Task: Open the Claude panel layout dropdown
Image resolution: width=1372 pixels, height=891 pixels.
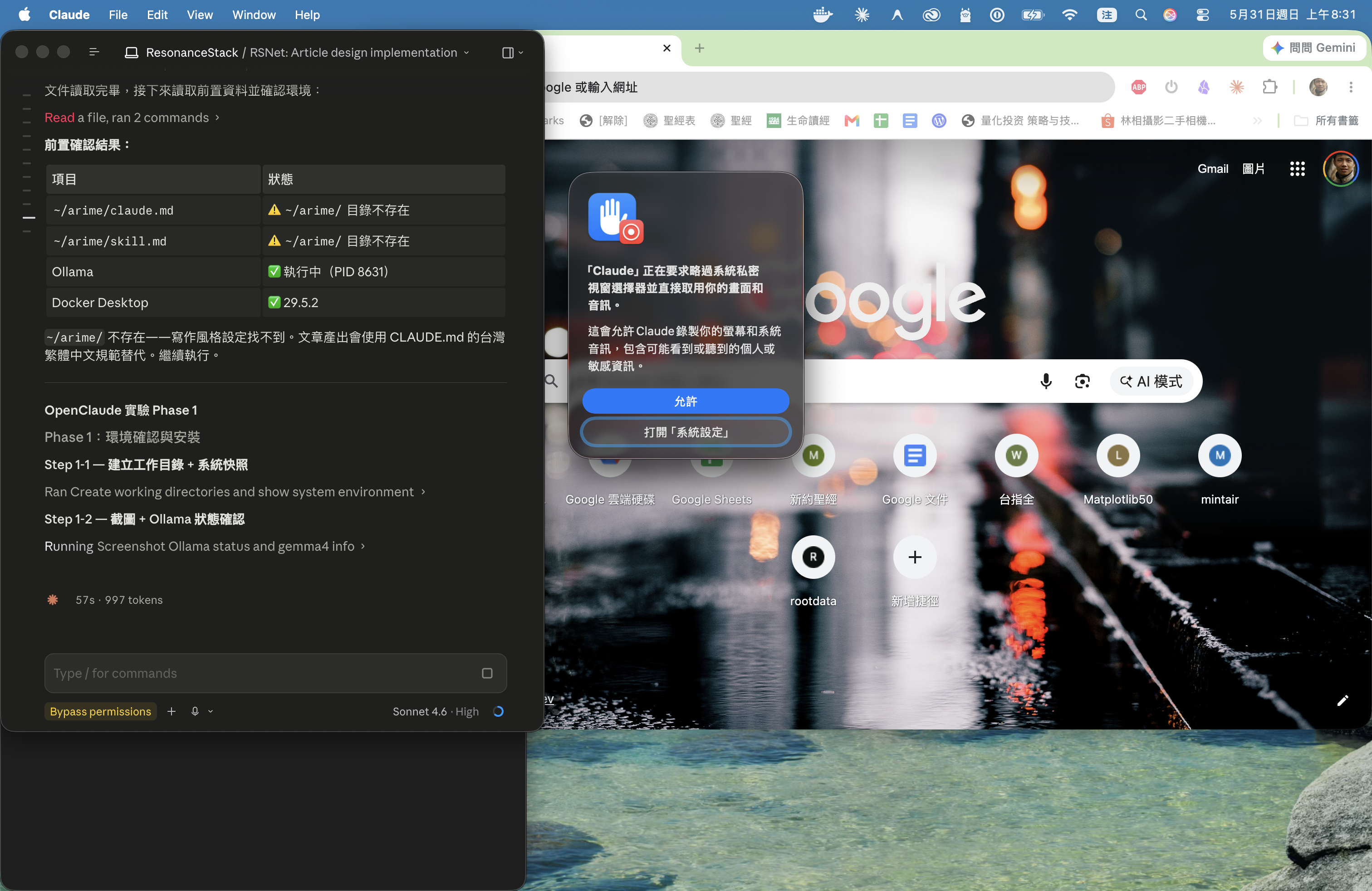Action: coord(513,53)
